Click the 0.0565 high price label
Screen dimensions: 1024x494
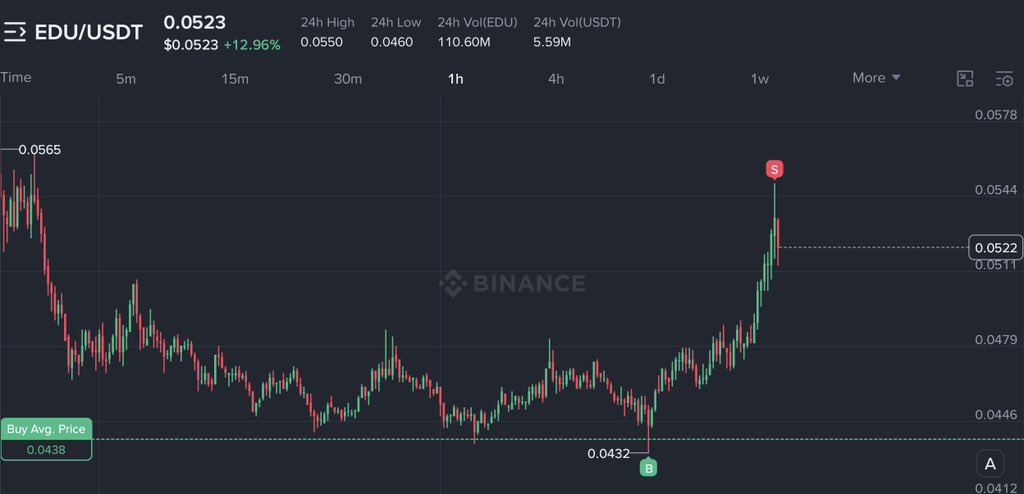pos(40,150)
